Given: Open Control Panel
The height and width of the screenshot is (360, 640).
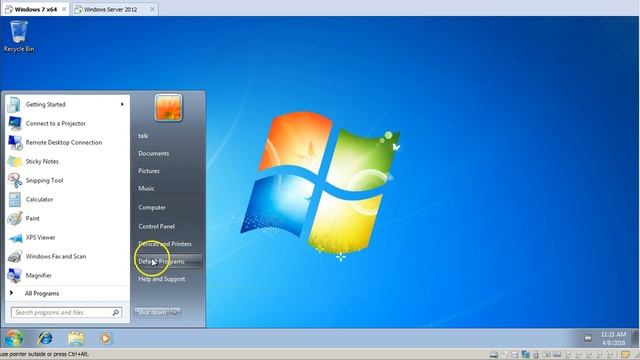Looking at the screenshot, I should pos(156,227).
